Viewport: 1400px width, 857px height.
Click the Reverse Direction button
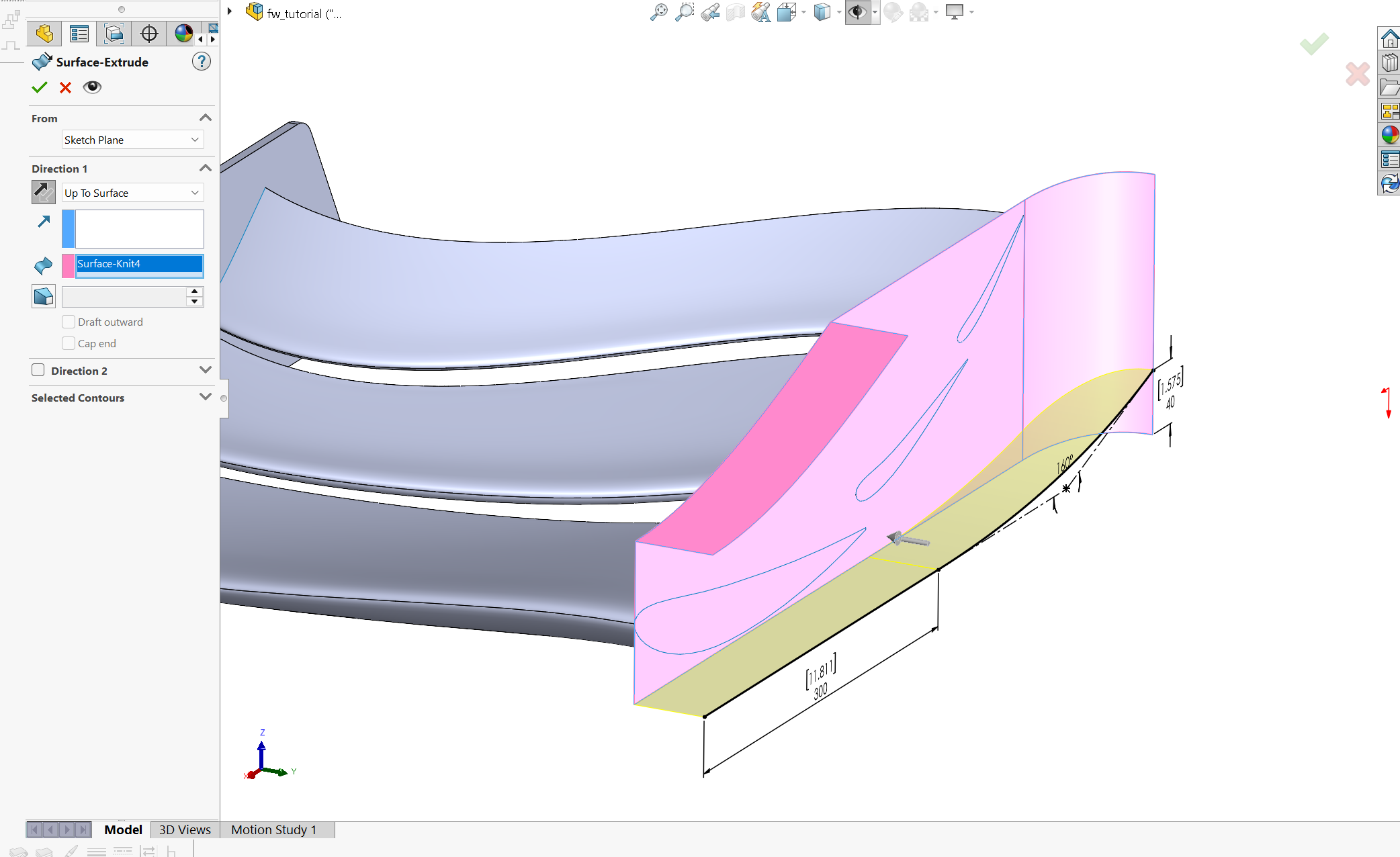(x=44, y=192)
